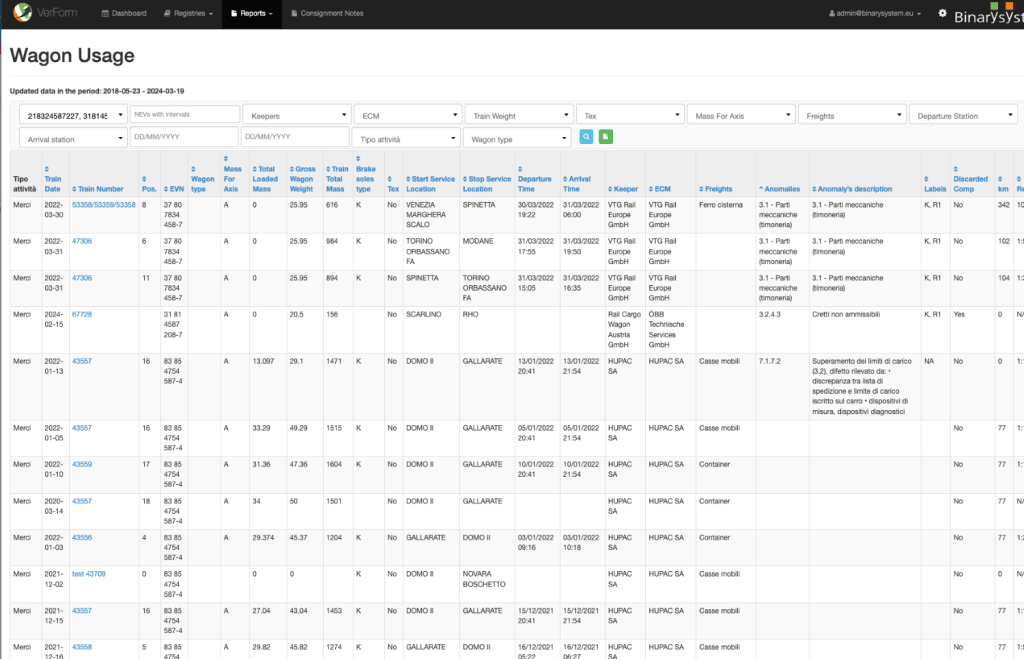This screenshot has width=1024, height=659.
Task: Sort by Discarded Comp column
Action: [x=970, y=179]
